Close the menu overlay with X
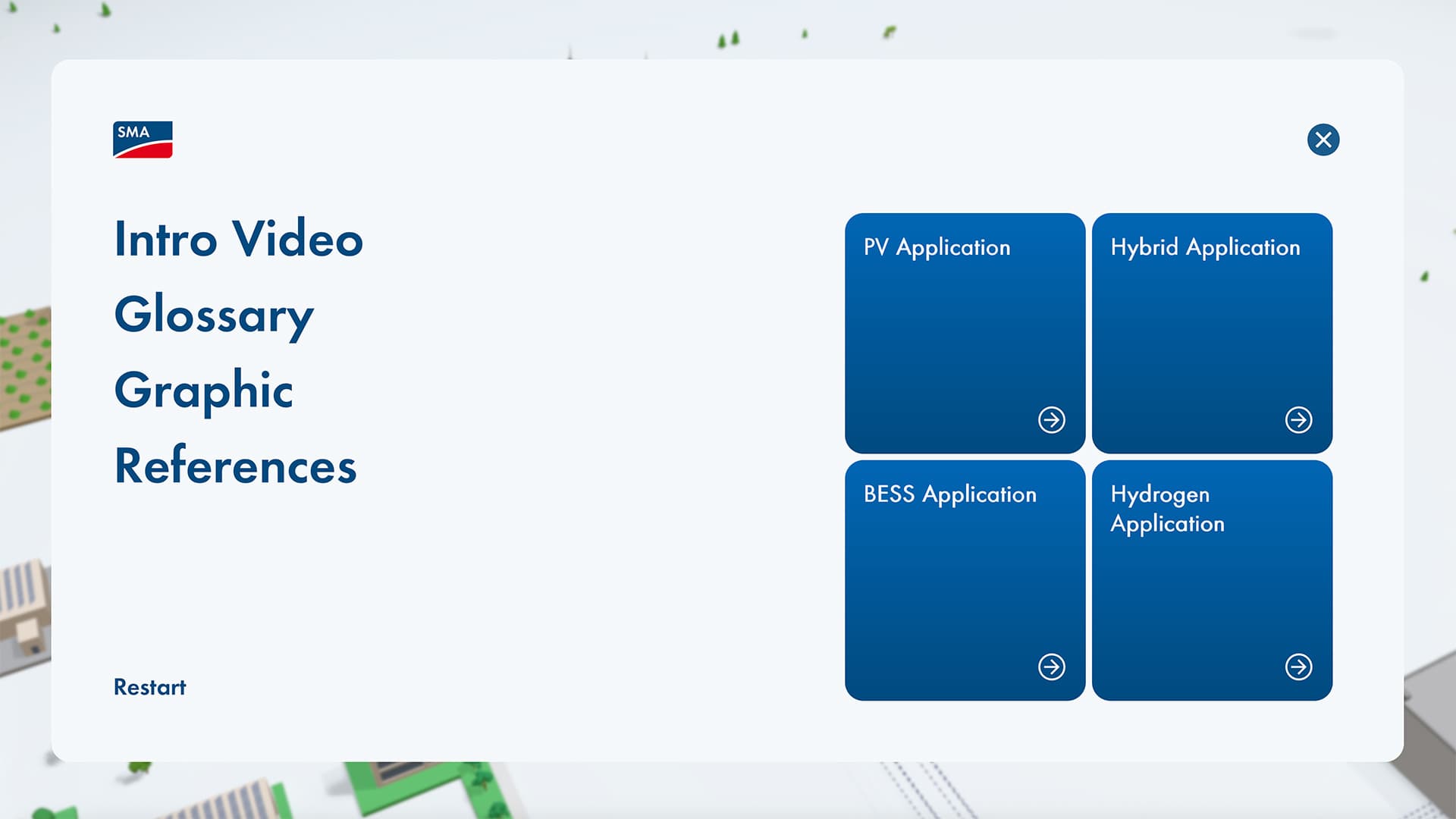Image resolution: width=1456 pixels, height=819 pixels. pos(1323,140)
